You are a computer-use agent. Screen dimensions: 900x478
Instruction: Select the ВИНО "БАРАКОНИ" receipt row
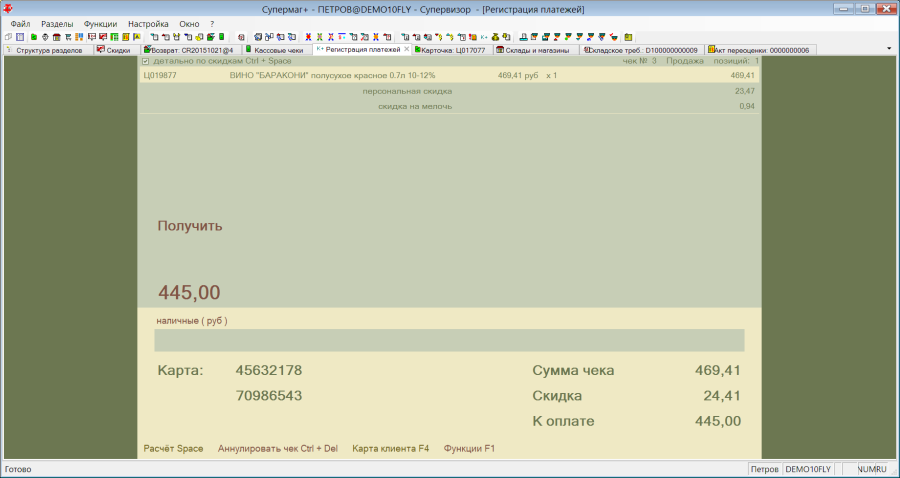449,75
